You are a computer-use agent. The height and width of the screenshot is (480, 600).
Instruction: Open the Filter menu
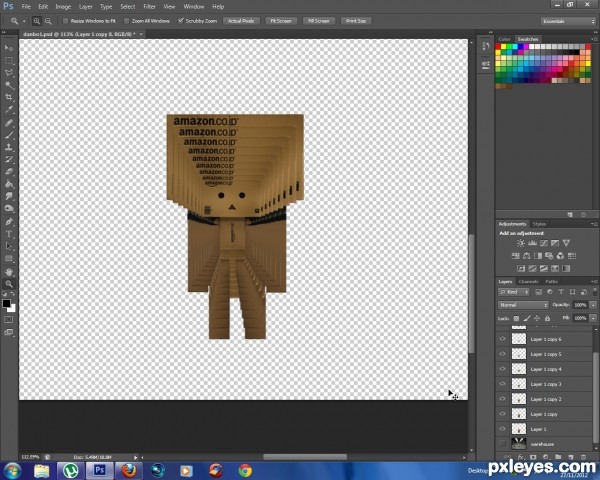(149, 7)
